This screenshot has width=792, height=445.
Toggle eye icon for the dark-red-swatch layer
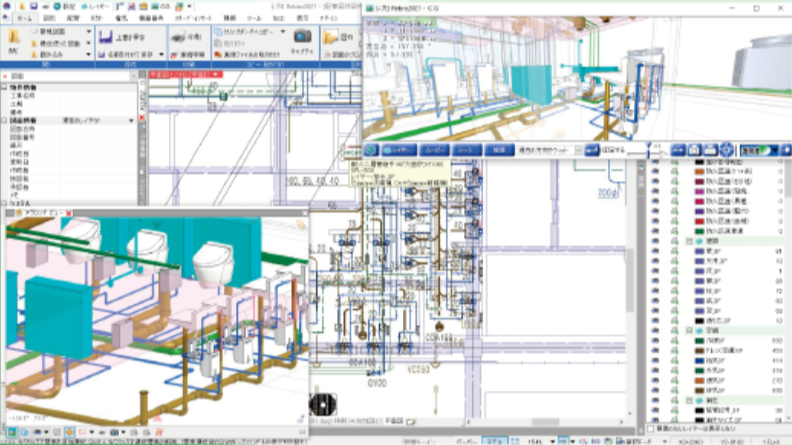tap(656, 181)
